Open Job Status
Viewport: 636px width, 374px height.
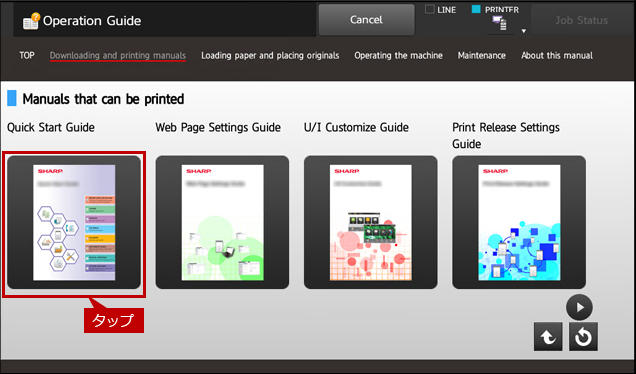581,20
